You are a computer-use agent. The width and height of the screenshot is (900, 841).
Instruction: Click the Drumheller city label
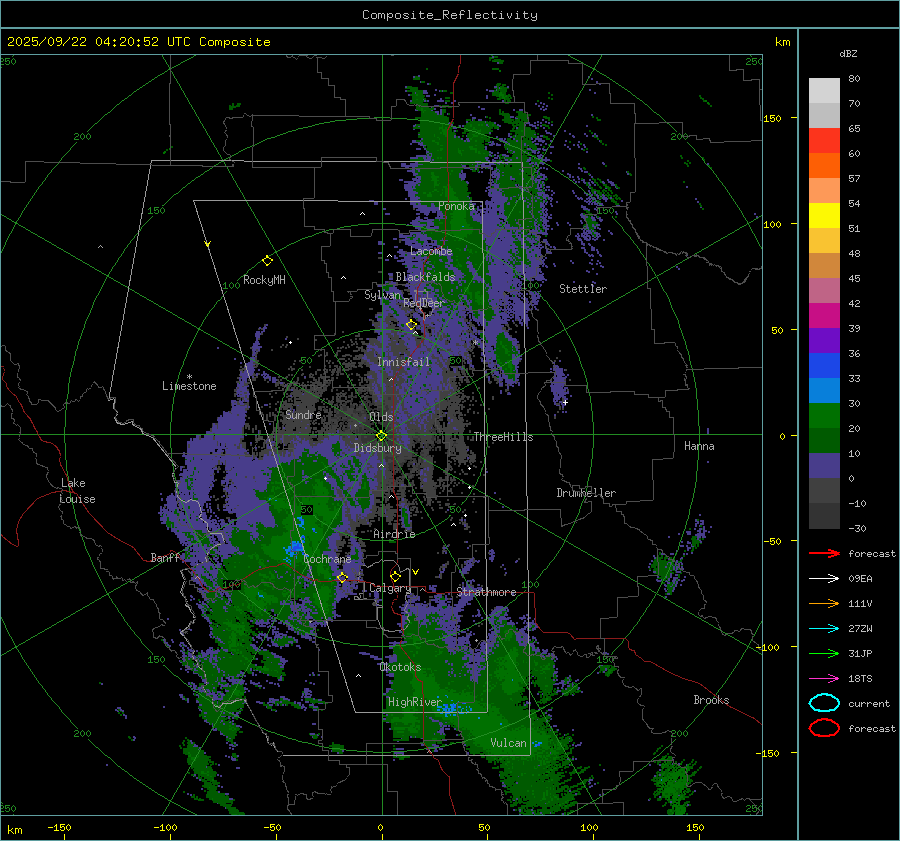click(x=586, y=493)
